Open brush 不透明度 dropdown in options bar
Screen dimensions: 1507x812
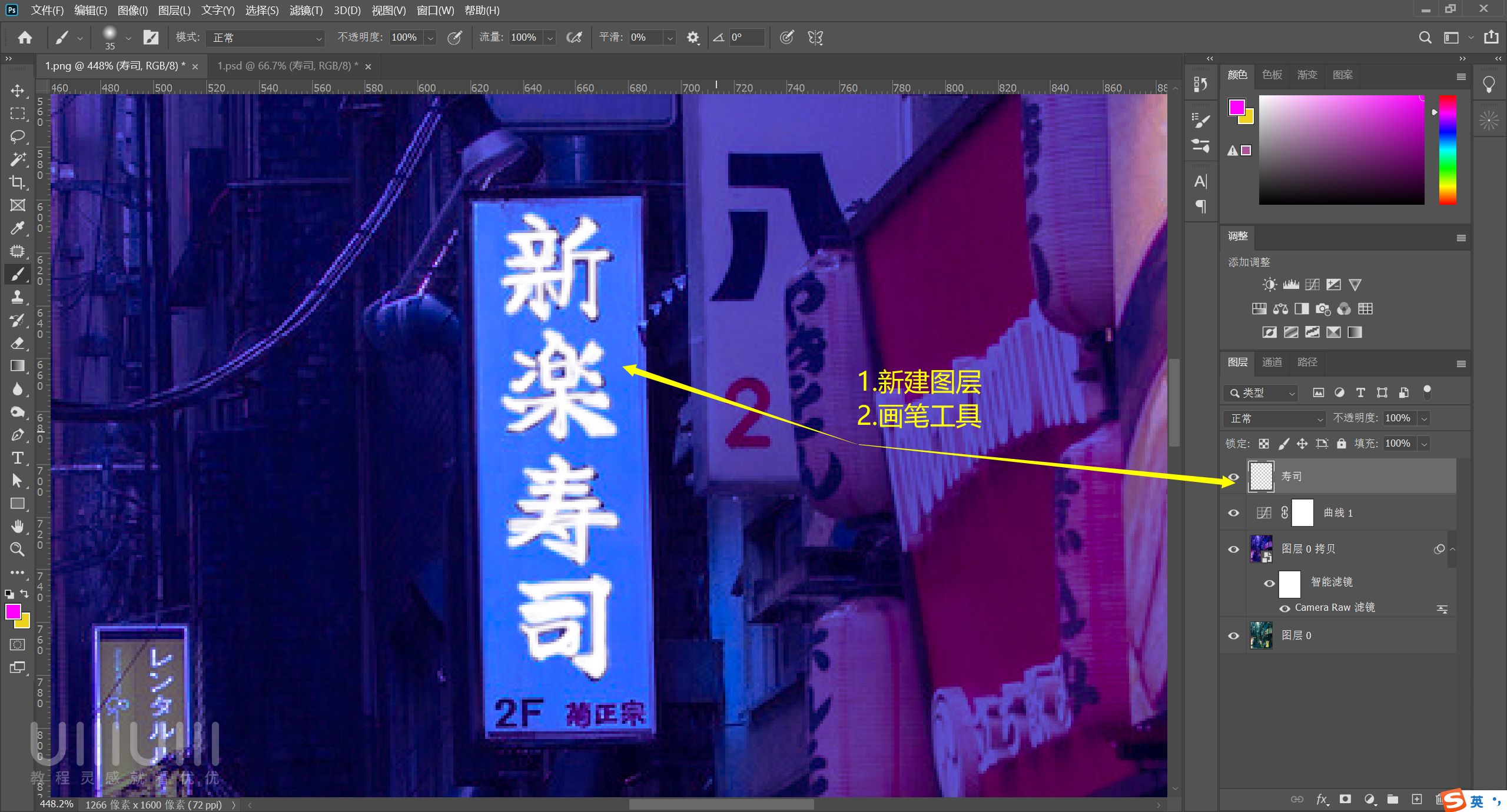(x=431, y=38)
